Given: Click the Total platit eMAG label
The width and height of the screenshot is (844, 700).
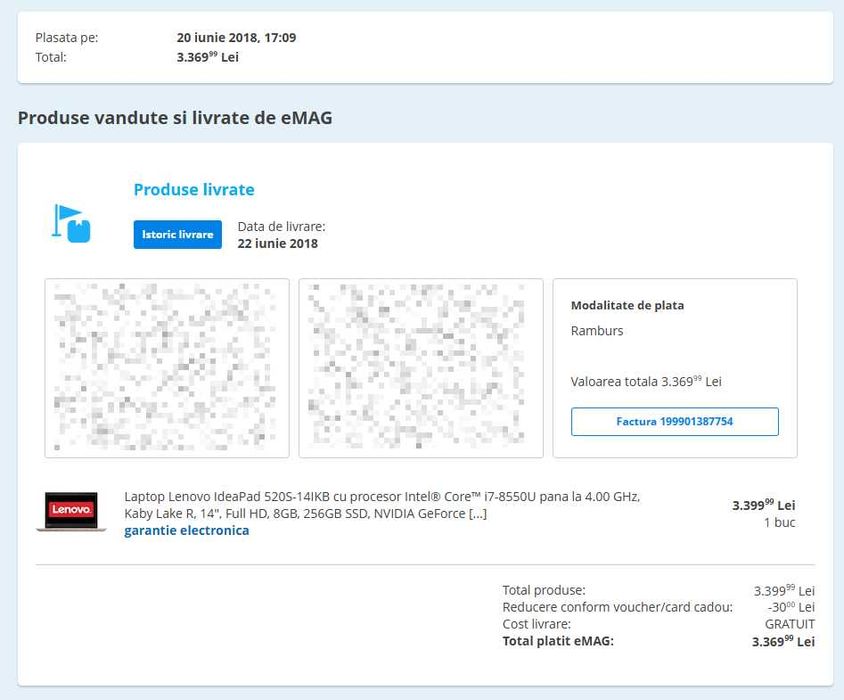Looking at the screenshot, I should coord(558,641).
